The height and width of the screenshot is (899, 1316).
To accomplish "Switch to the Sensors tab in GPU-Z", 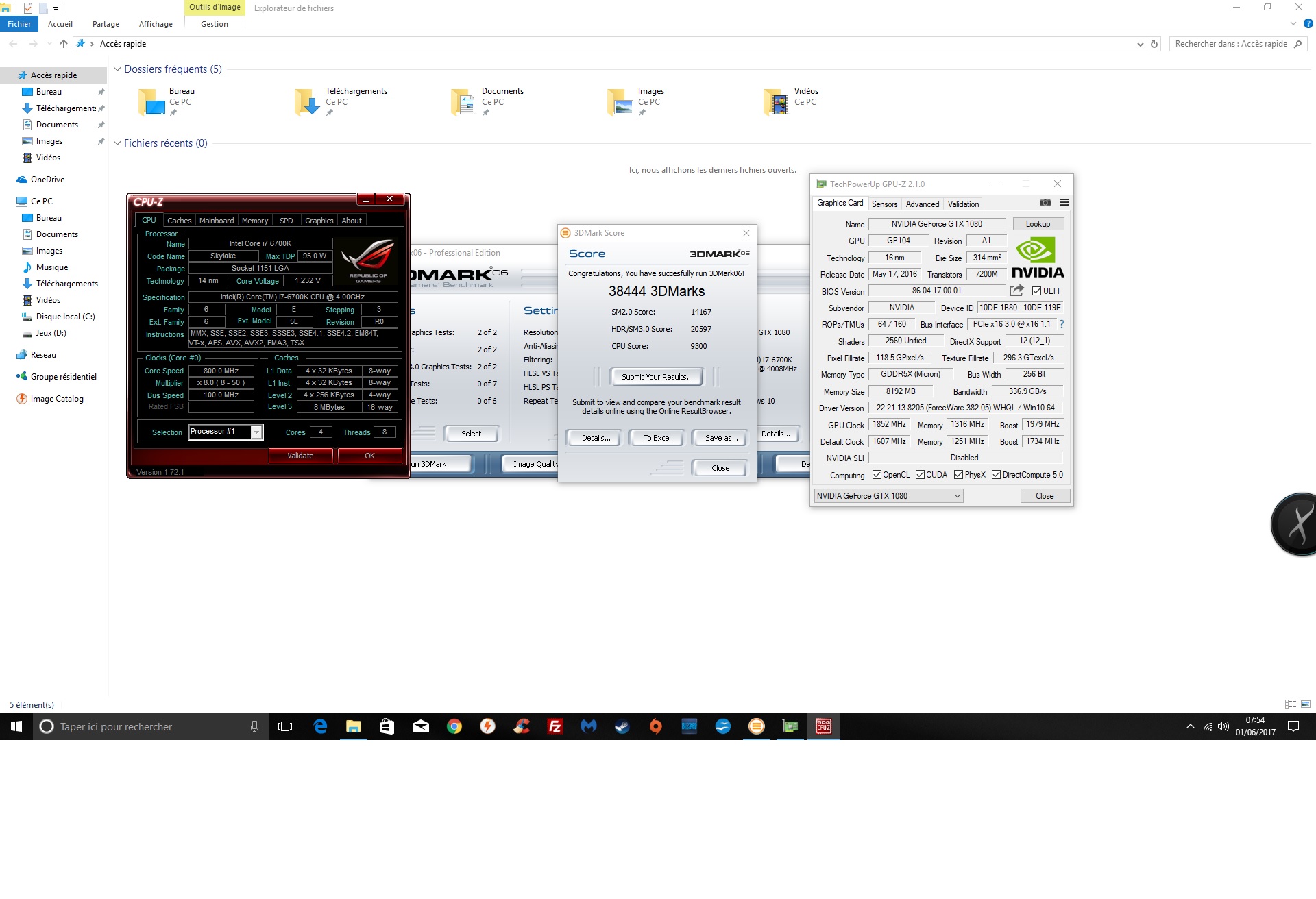I will pyautogui.click(x=884, y=204).
